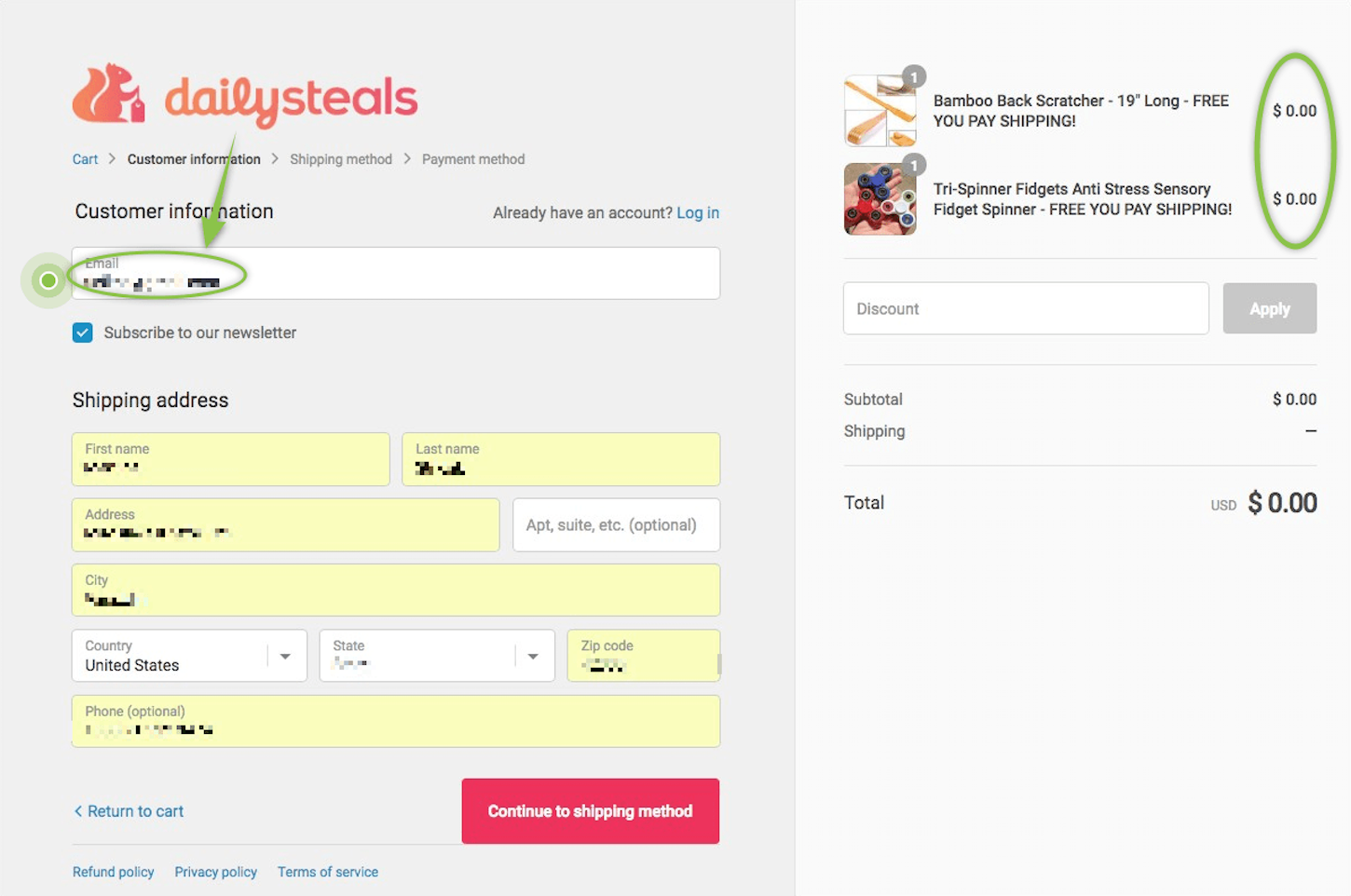The height and width of the screenshot is (896, 1351).
Task: Go to Cart breadcrumb
Action: pyautogui.click(x=85, y=159)
